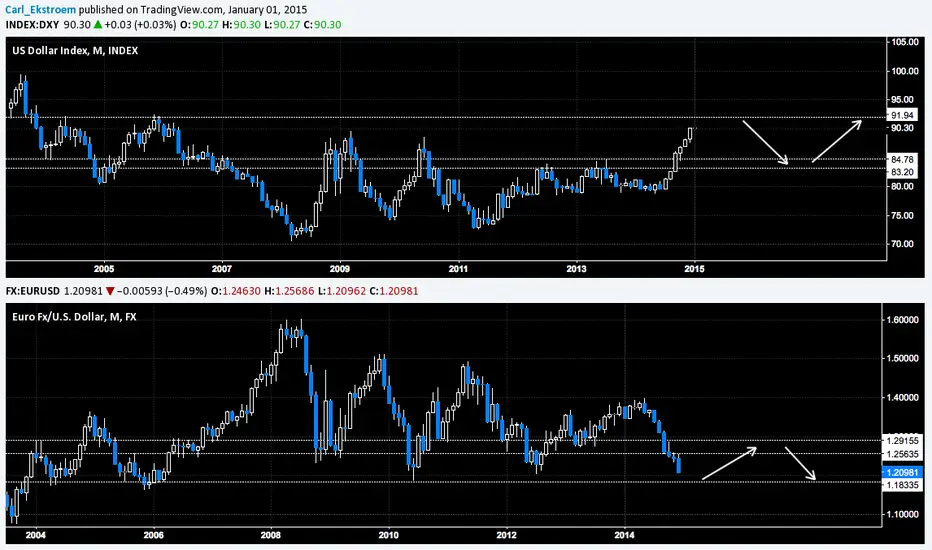Select the O:90.27 open value
Screen dimensions: 932x550
tap(199, 25)
